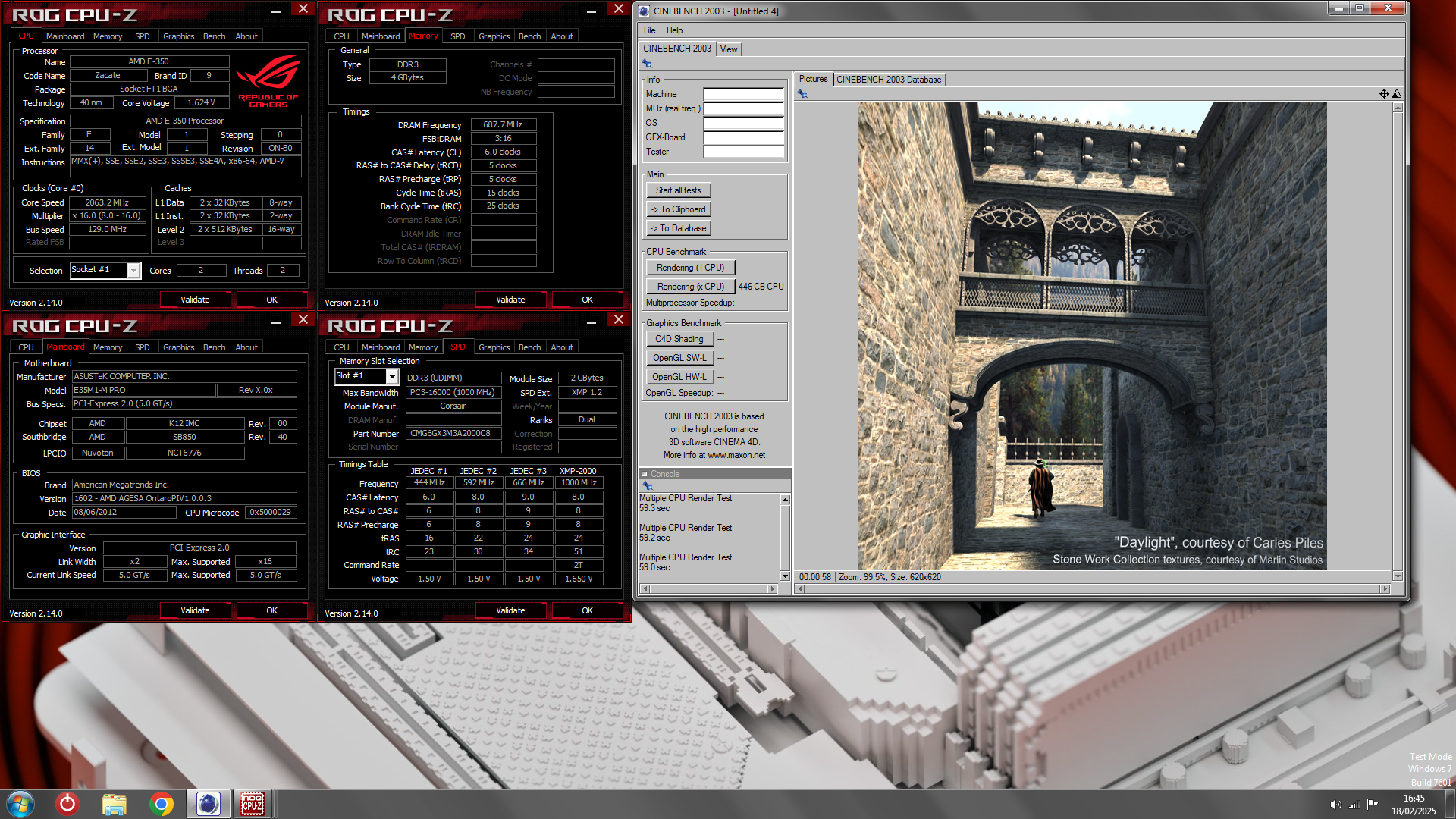Open the File menu in Cinebench
This screenshot has height=819, width=1456.
click(x=650, y=30)
